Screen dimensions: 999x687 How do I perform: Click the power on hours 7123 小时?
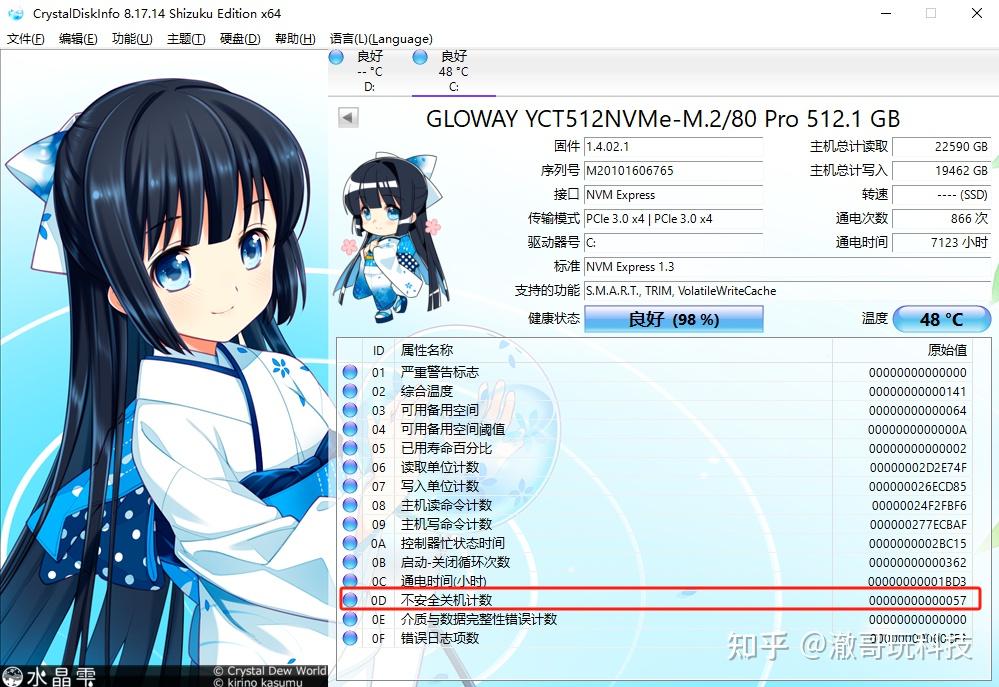point(942,243)
